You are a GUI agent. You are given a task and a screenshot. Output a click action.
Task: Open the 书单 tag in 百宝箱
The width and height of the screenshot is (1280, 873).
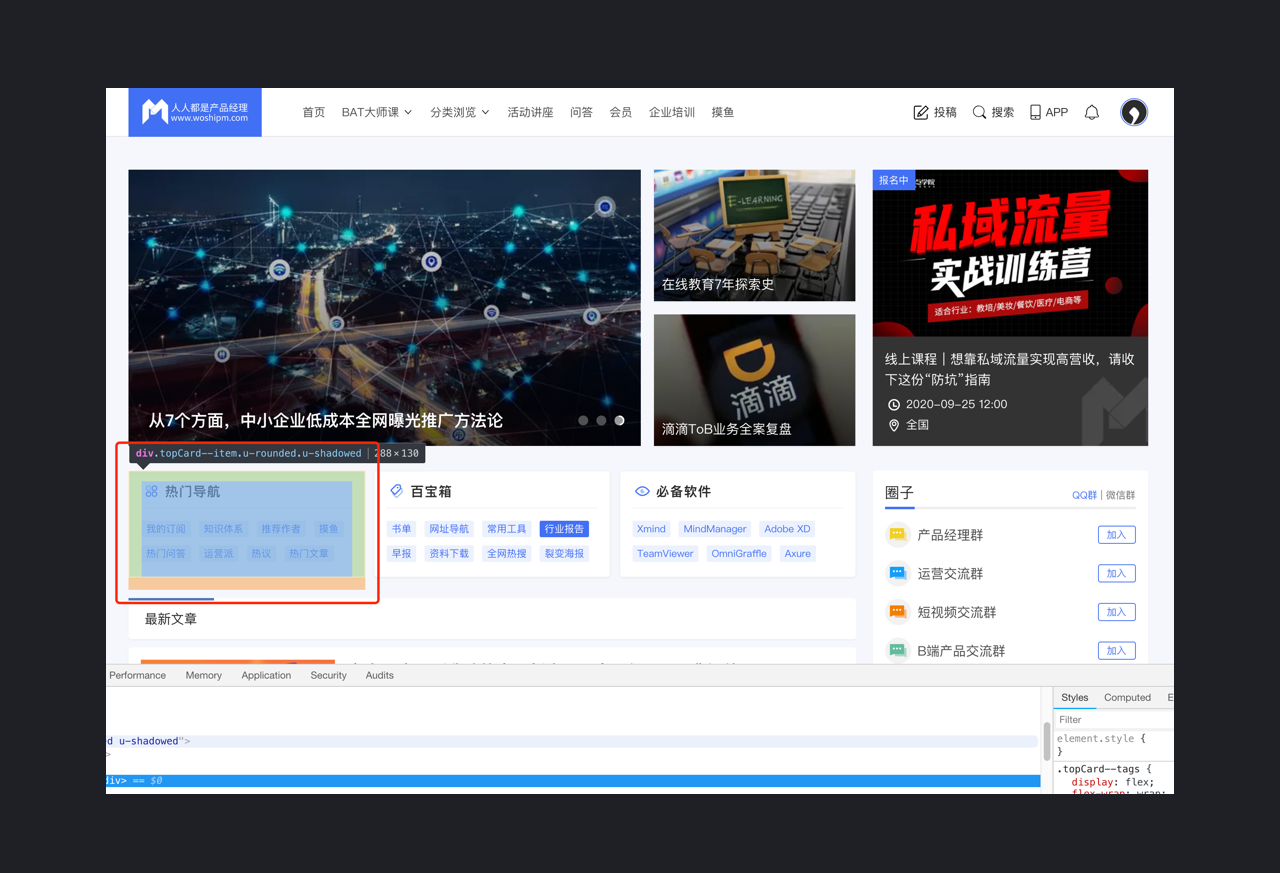click(x=401, y=529)
